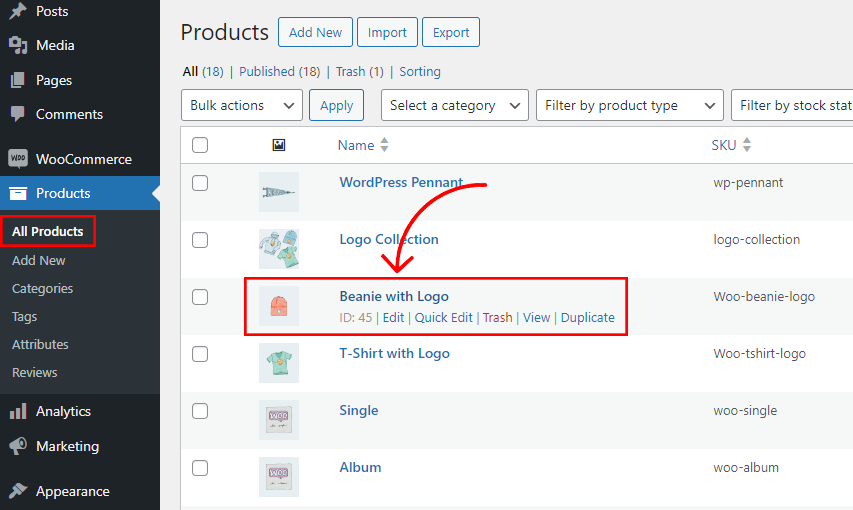Open Quick Edit for Beanie with Logo
853x510 pixels.
click(x=443, y=317)
